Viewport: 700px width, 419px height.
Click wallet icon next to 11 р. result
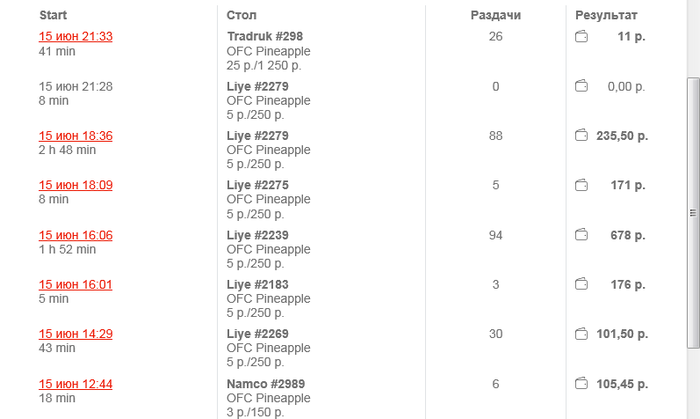click(582, 37)
